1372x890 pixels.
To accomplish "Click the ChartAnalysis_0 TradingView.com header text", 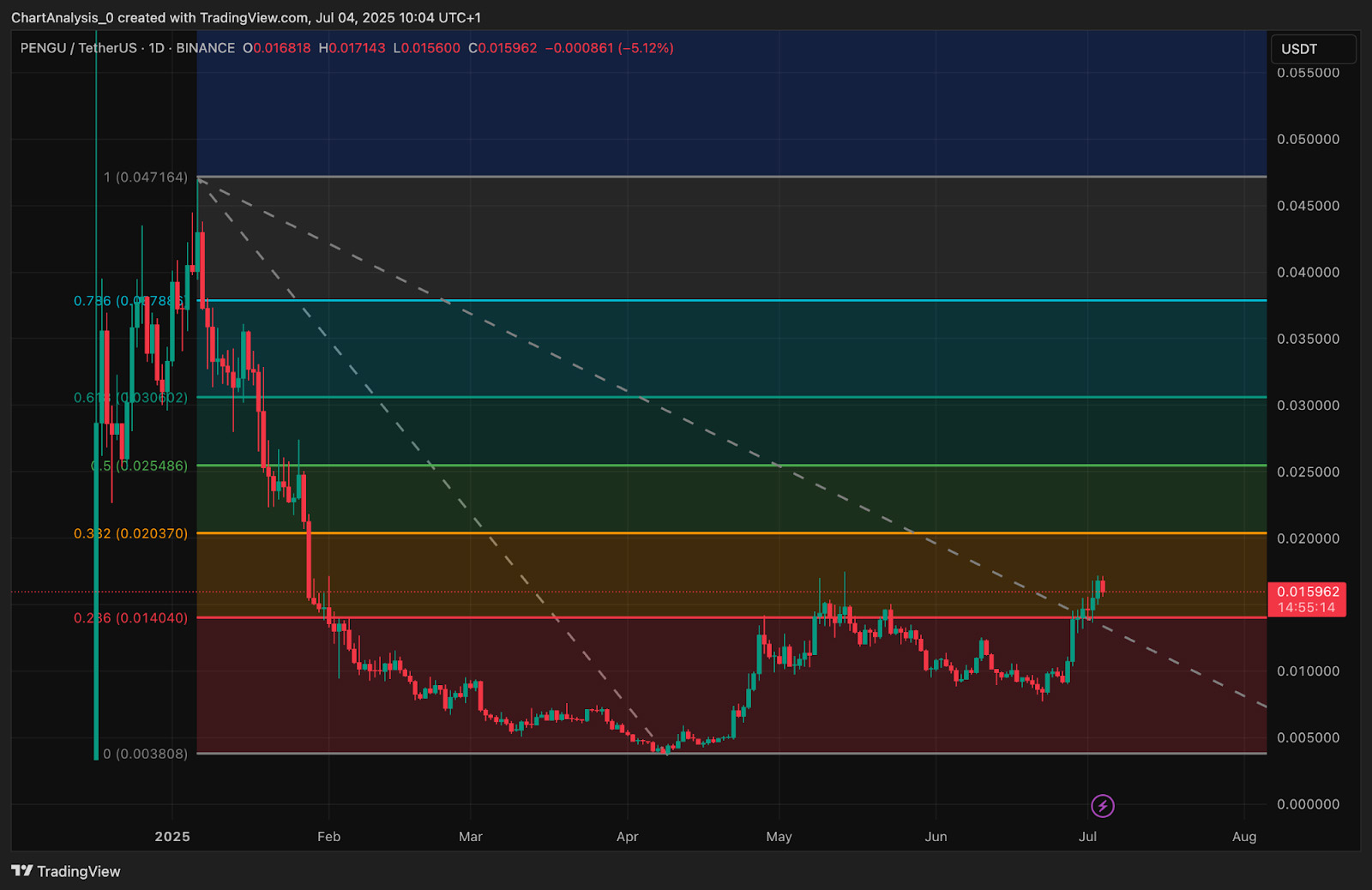I will tap(246, 17).
